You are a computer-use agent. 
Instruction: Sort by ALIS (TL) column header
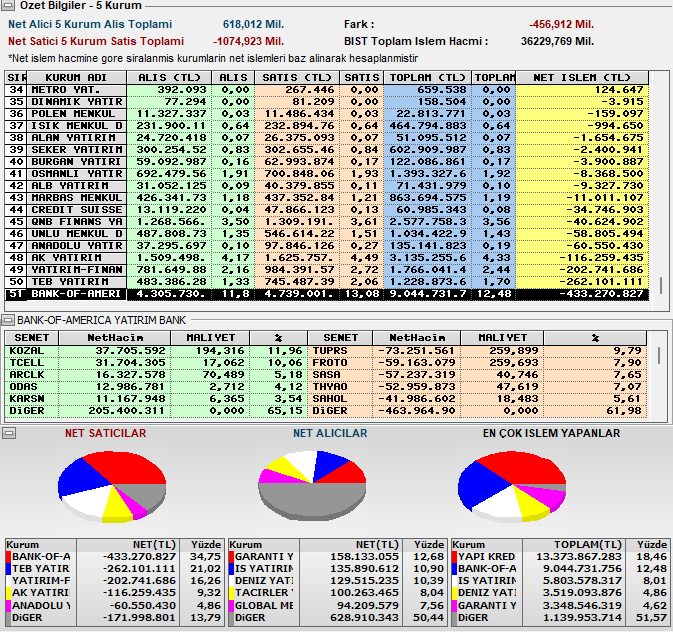[169, 78]
